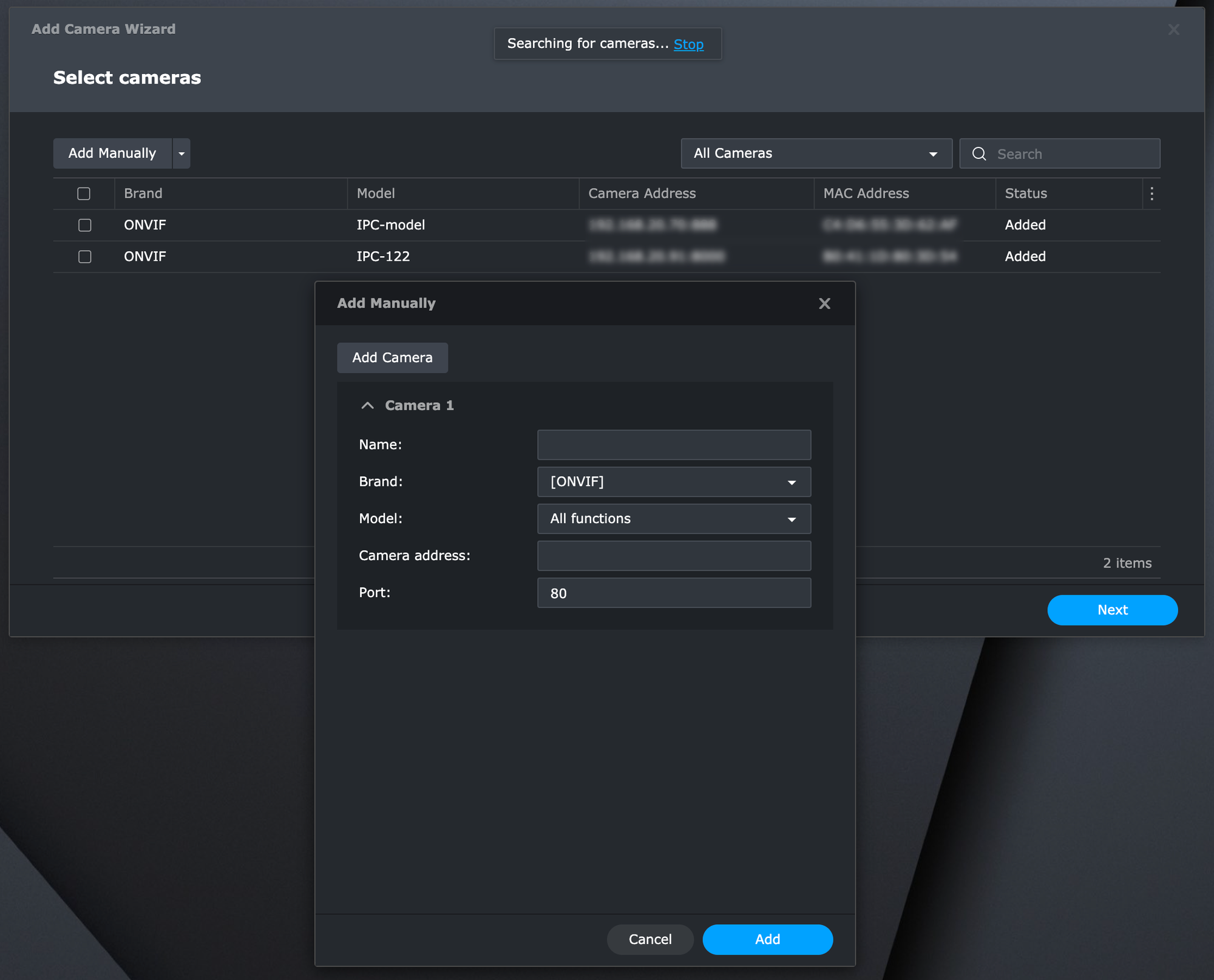This screenshot has width=1214, height=980.
Task: Click the blue Add button
Action: (767, 939)
